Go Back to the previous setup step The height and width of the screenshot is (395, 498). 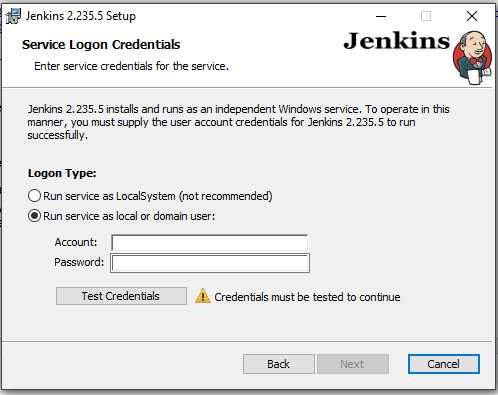click(x=279, y=364)
